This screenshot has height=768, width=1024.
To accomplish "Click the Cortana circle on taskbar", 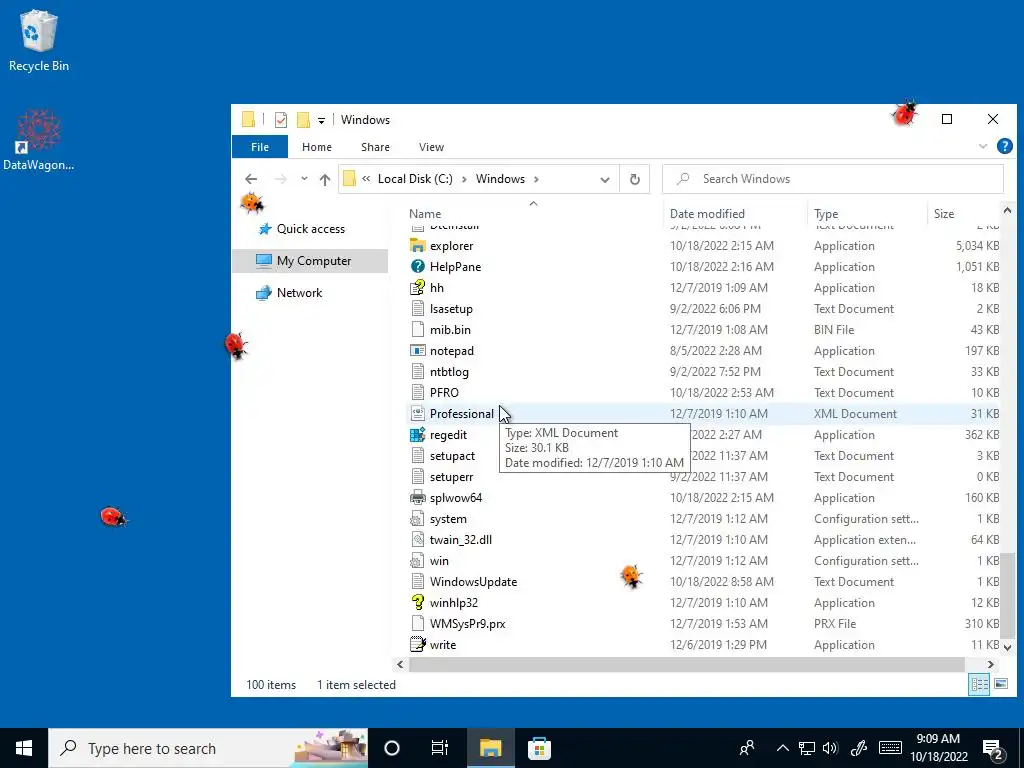I will 391,748.
